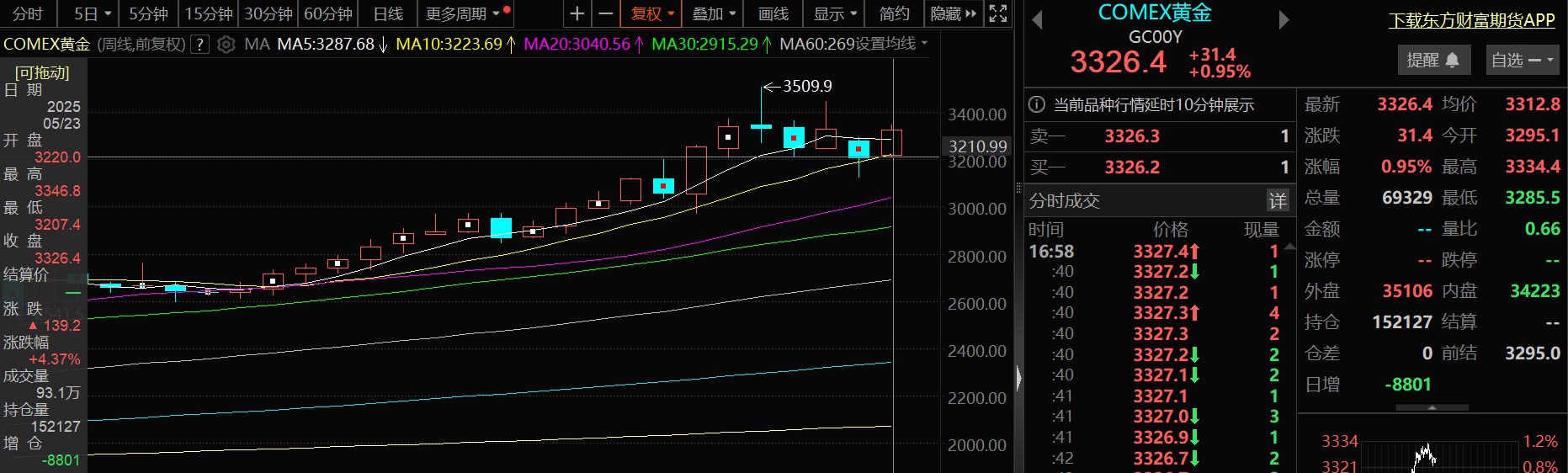Click the 画线 drawing button
This screenshot has height=473, width=1568.
pyautogui.click(x=773, y=13)
